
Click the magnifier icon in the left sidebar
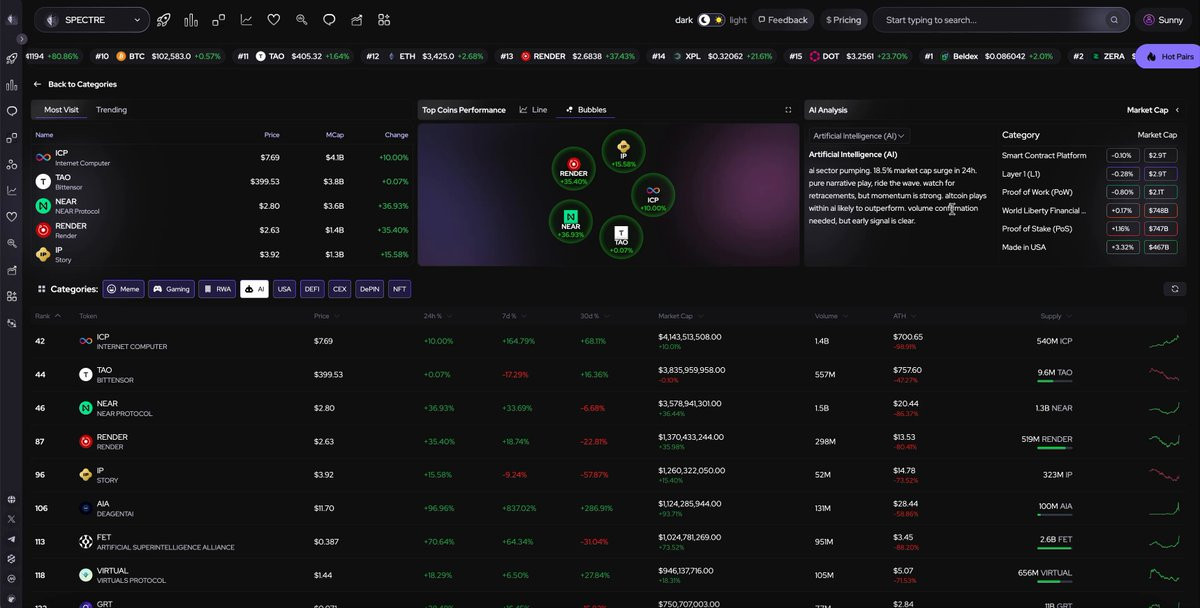point(12,243)
